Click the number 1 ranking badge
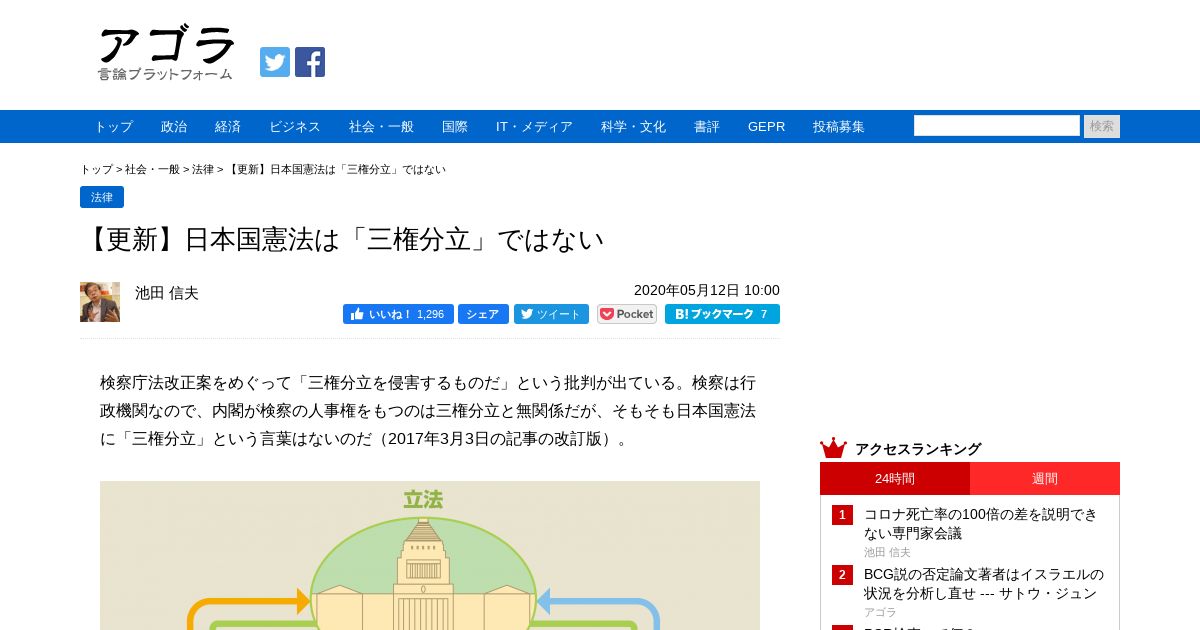Viewport: 1200px width, 630px height. coord(842,515)
